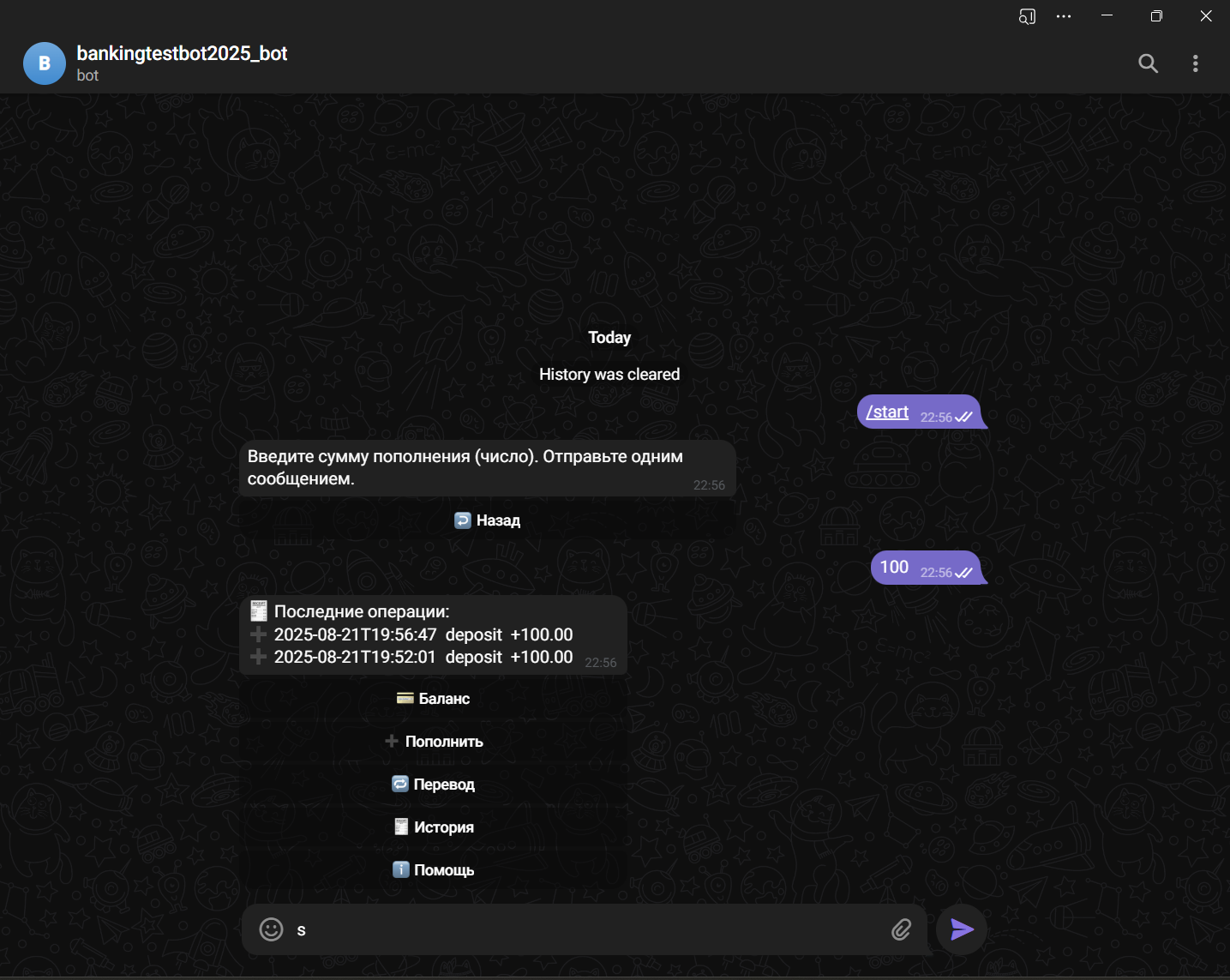The width and height of the screenshot is (1230, 980).
Task: Close the Telegram window
Action: (x=1205, y=16)
